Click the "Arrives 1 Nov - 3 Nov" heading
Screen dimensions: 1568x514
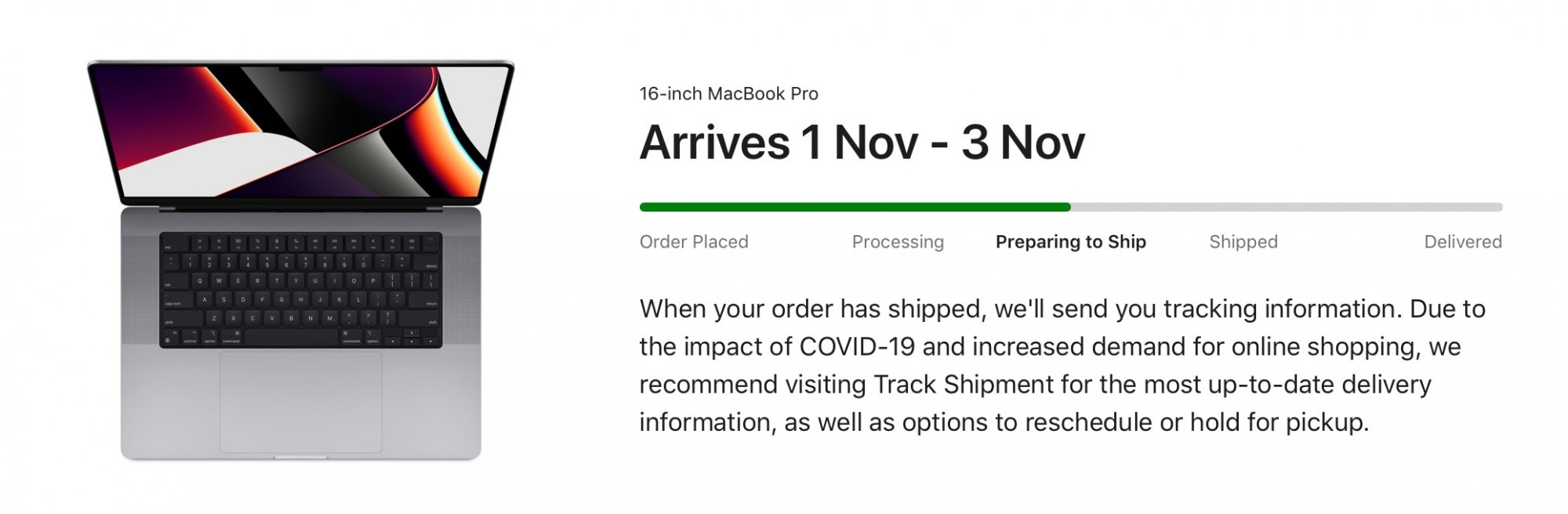(862, 143)
